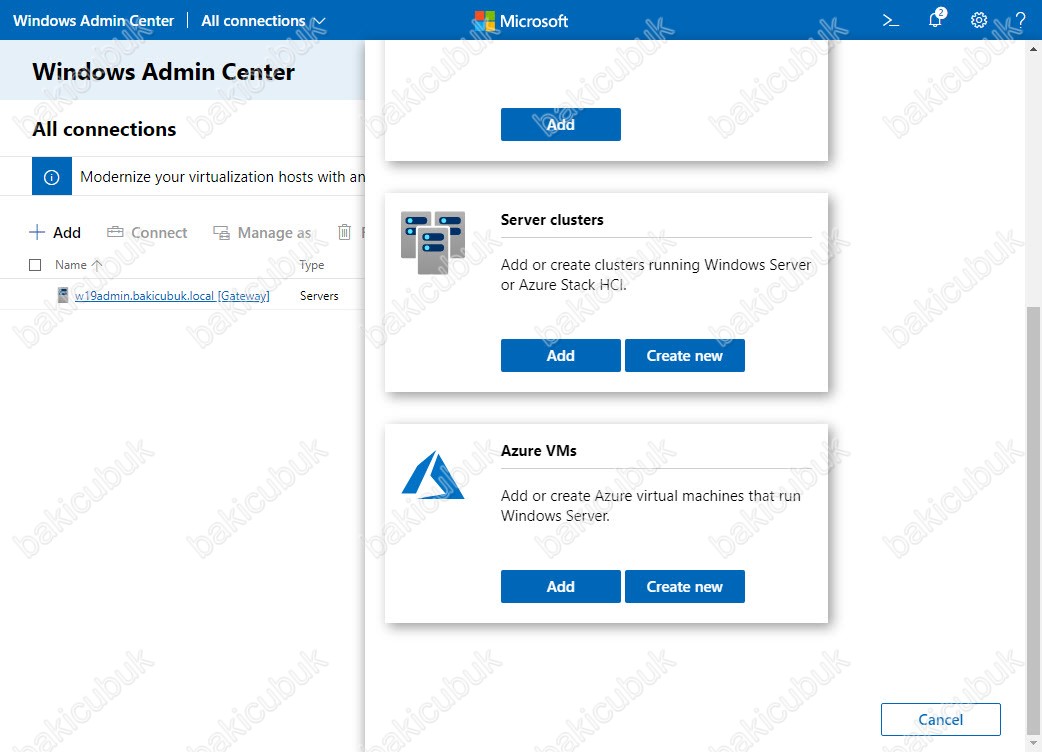The image size is (1042, 752).
Task: Click the trash delete icon in toolbar
Action: 344,232
